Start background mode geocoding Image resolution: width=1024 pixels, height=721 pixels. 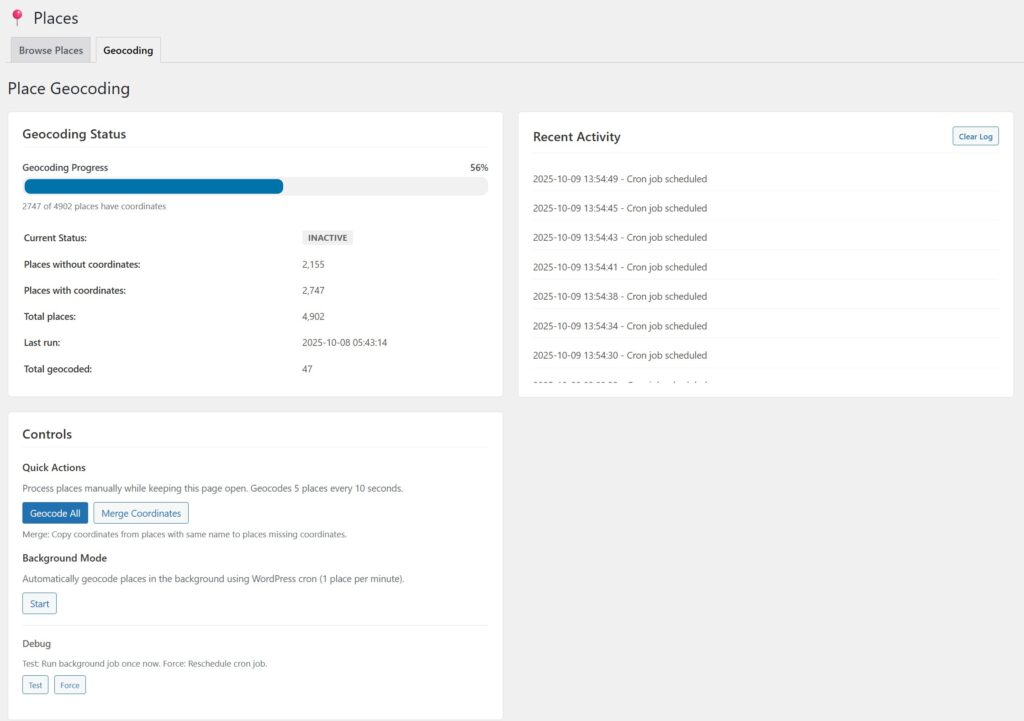pyautogui.click(x=39, y=603)
